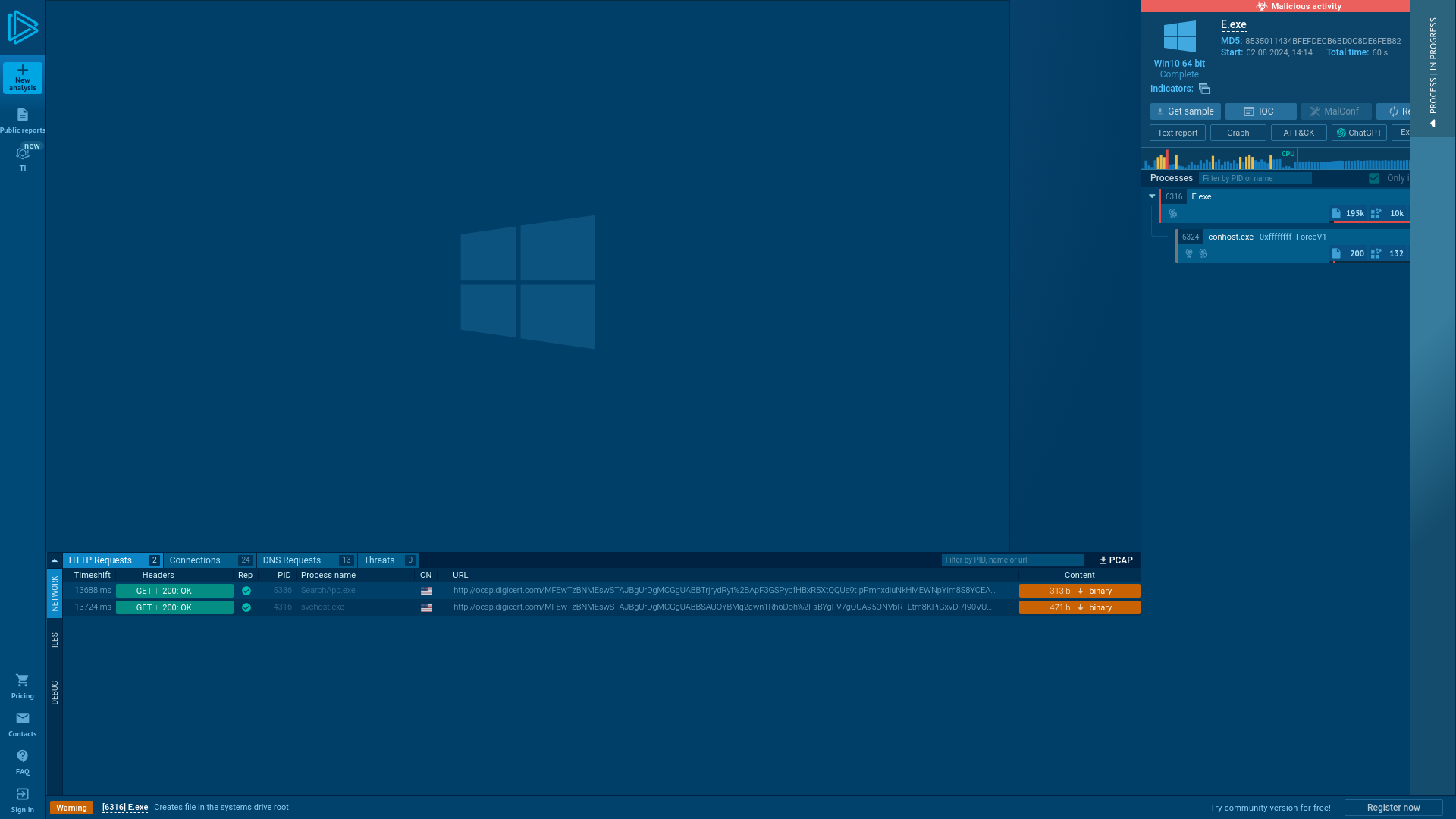Click US flag in svchost.exe row
Image resolution: width=1456 pixels, height=819 pixels.
point(427,607)
